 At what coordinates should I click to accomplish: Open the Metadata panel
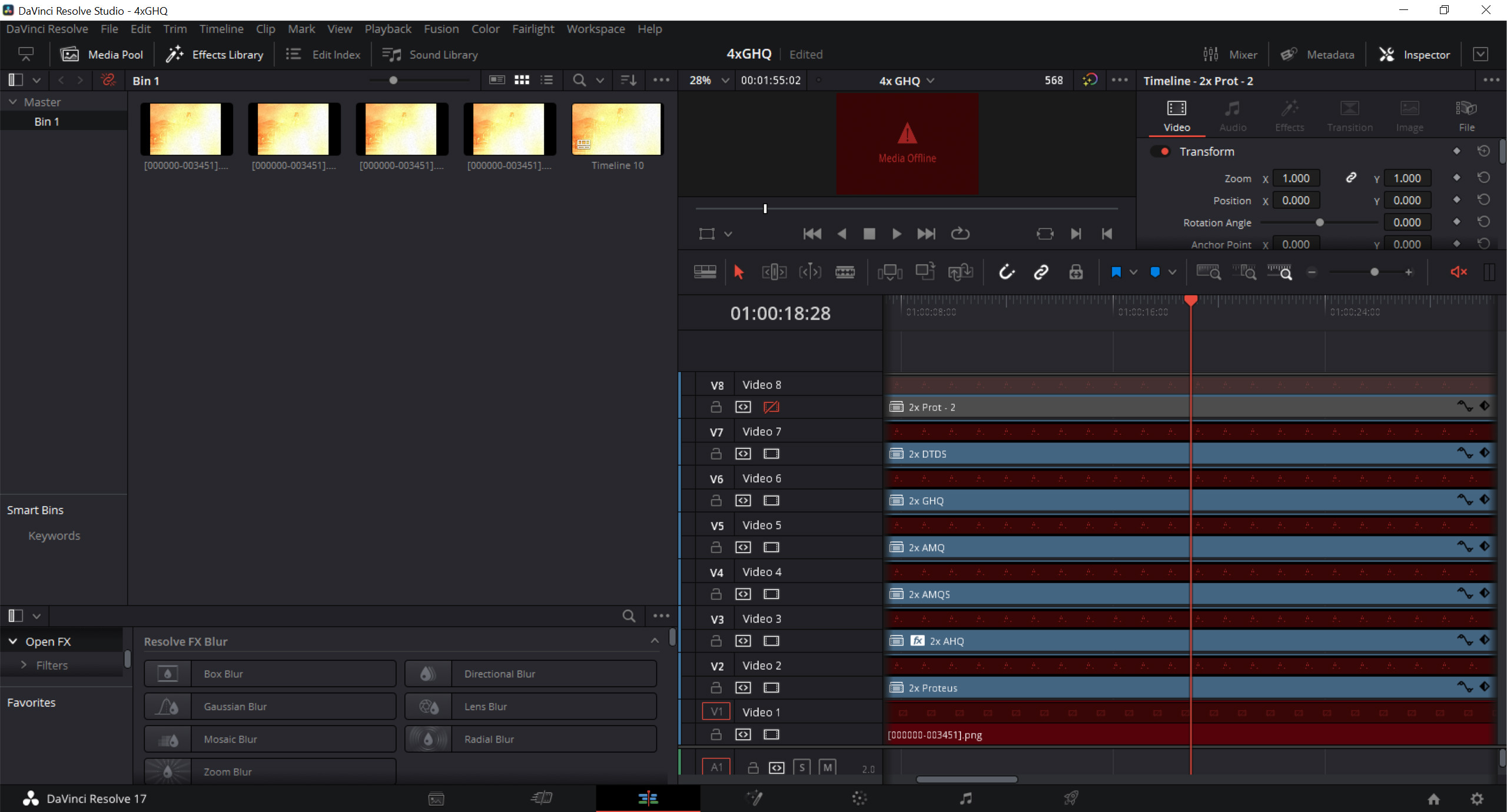[1317, 55]
